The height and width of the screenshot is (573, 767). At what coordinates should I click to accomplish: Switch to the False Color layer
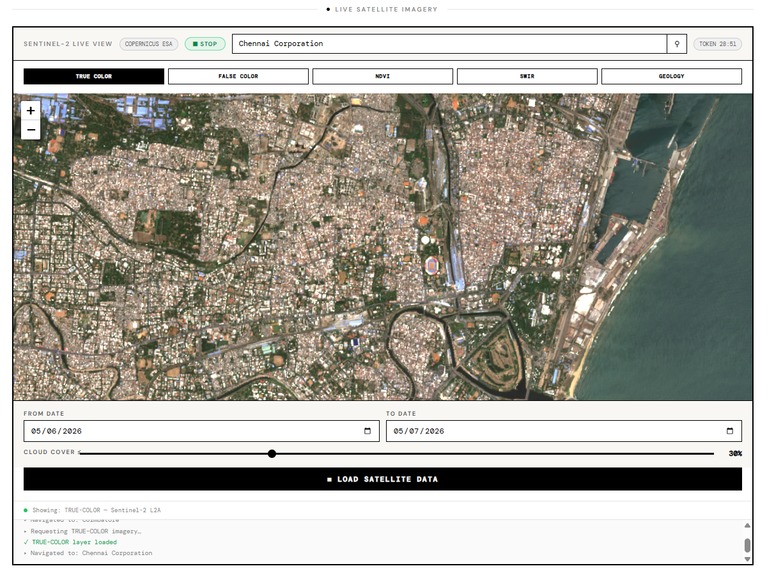[x=238, y=76]
